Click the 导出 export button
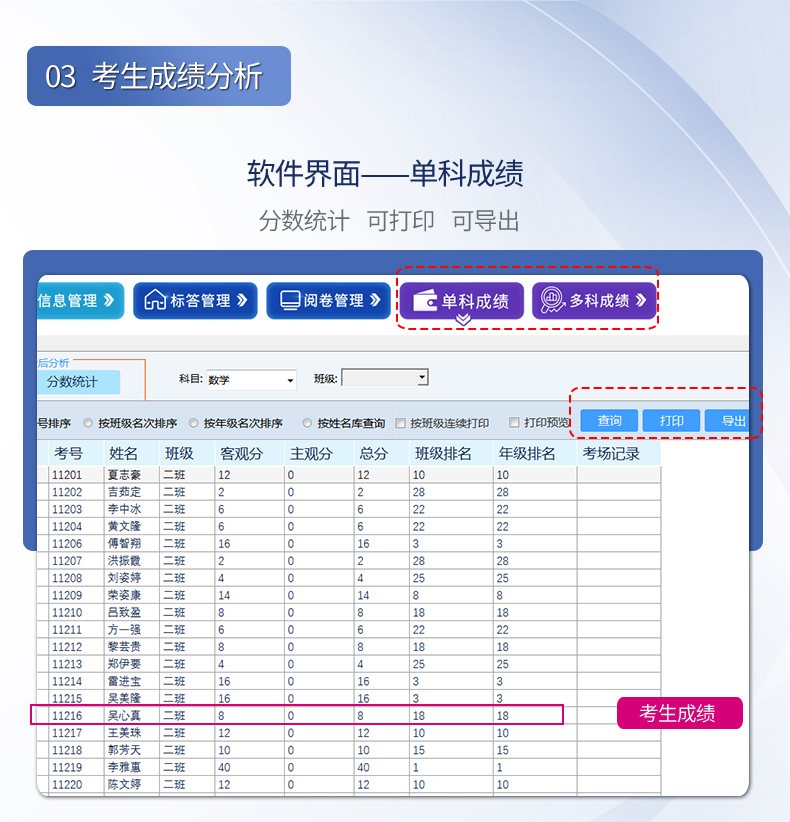The height and width of the screenshot is (822, 790). 733,421
